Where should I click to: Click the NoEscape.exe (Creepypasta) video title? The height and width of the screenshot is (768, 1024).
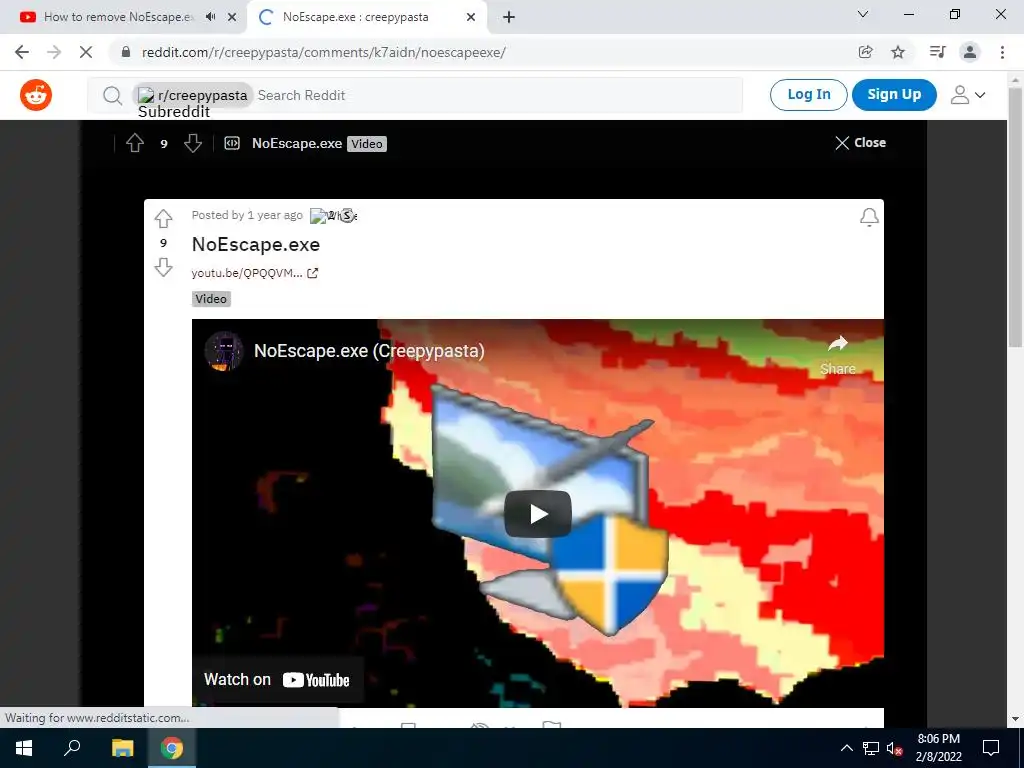369,351
